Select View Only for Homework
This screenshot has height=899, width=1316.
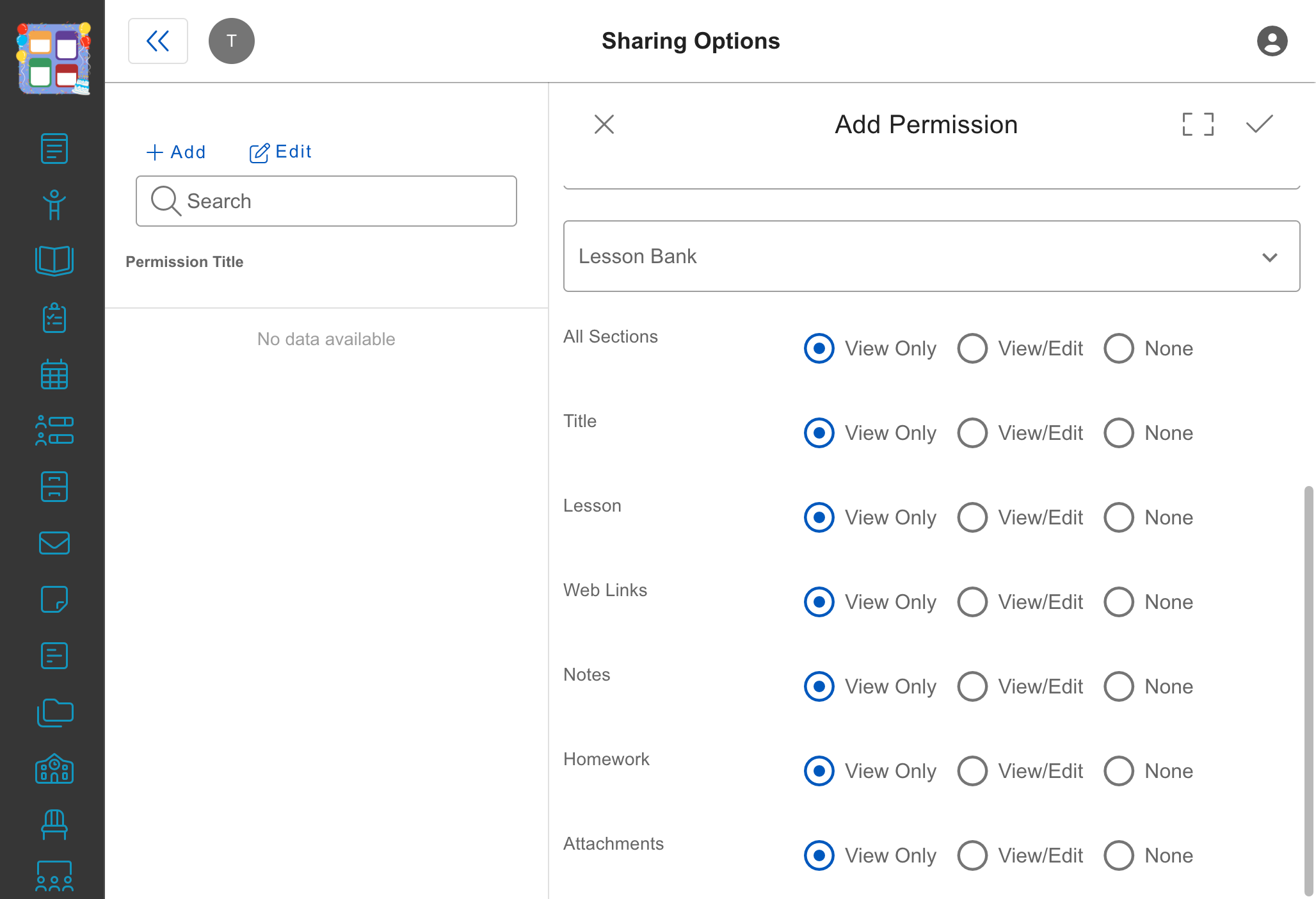(x=819, y=771)
